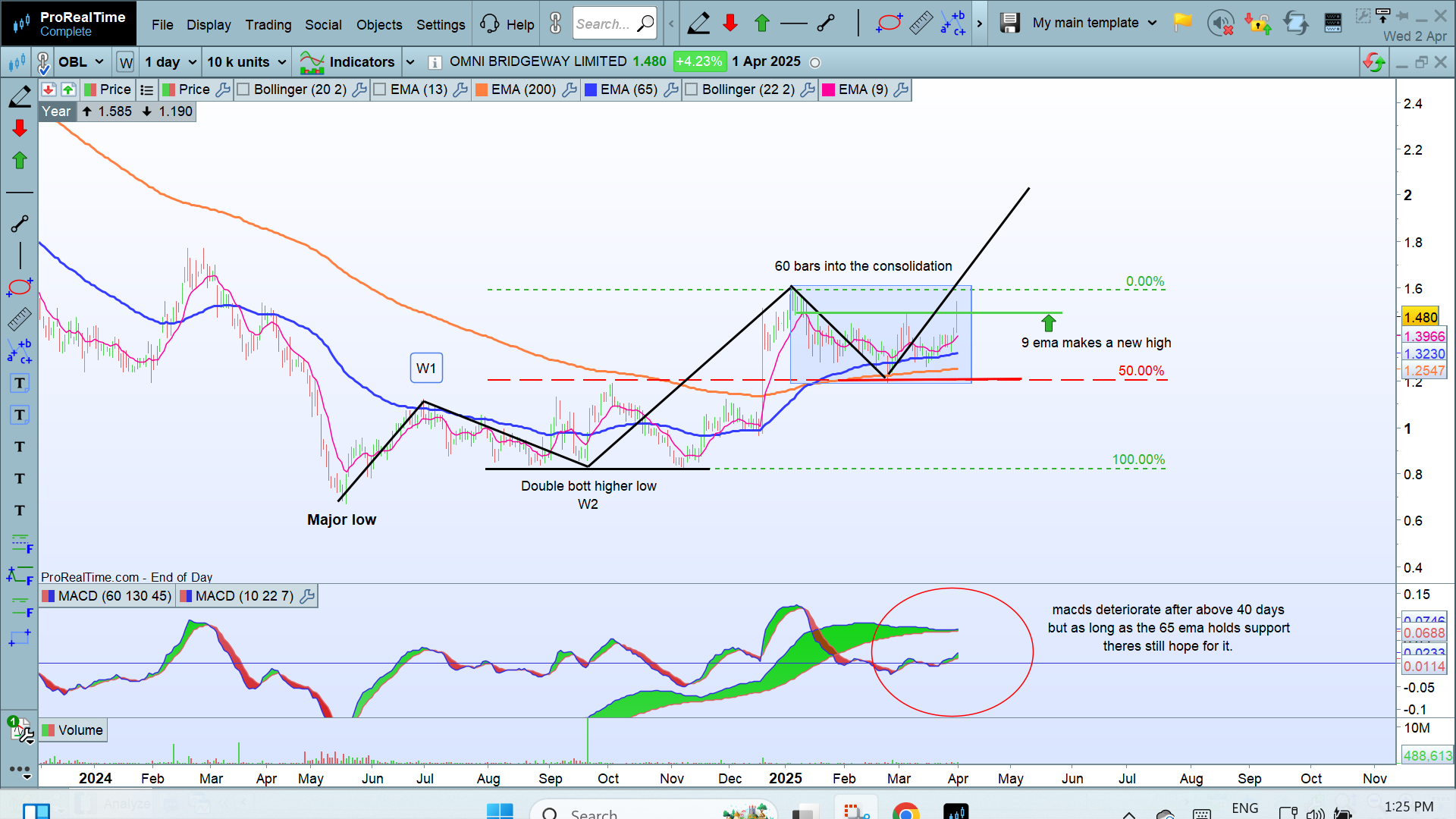Click the padlock trading mode icon
The height and width of the screenshot is (819, 1456).
1258,24
